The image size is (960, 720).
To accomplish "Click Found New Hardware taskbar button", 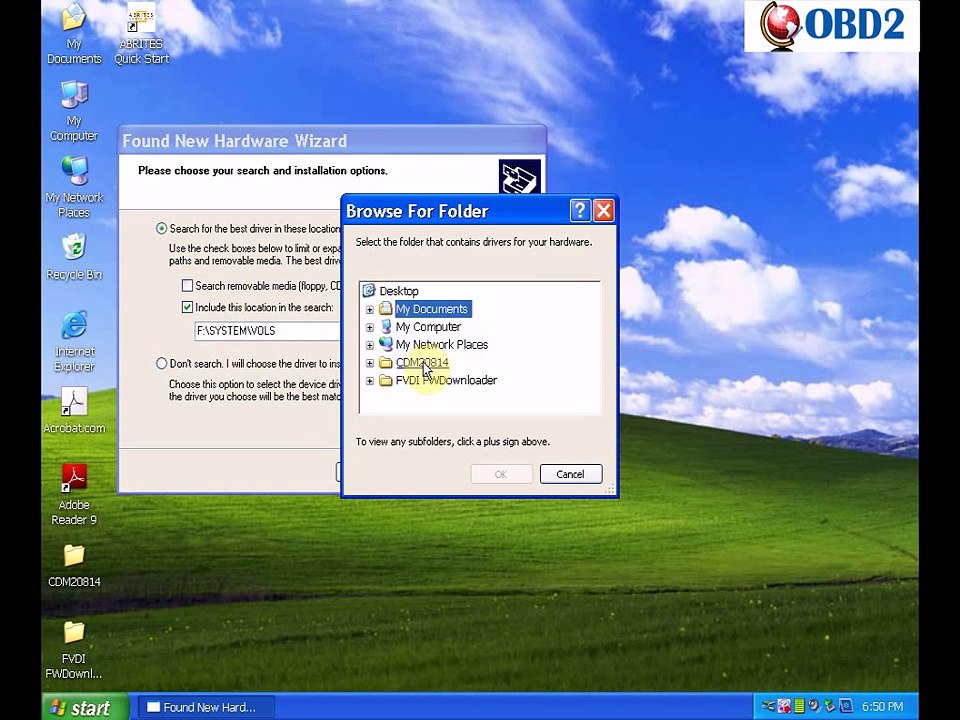I will (x=206, y=707).
